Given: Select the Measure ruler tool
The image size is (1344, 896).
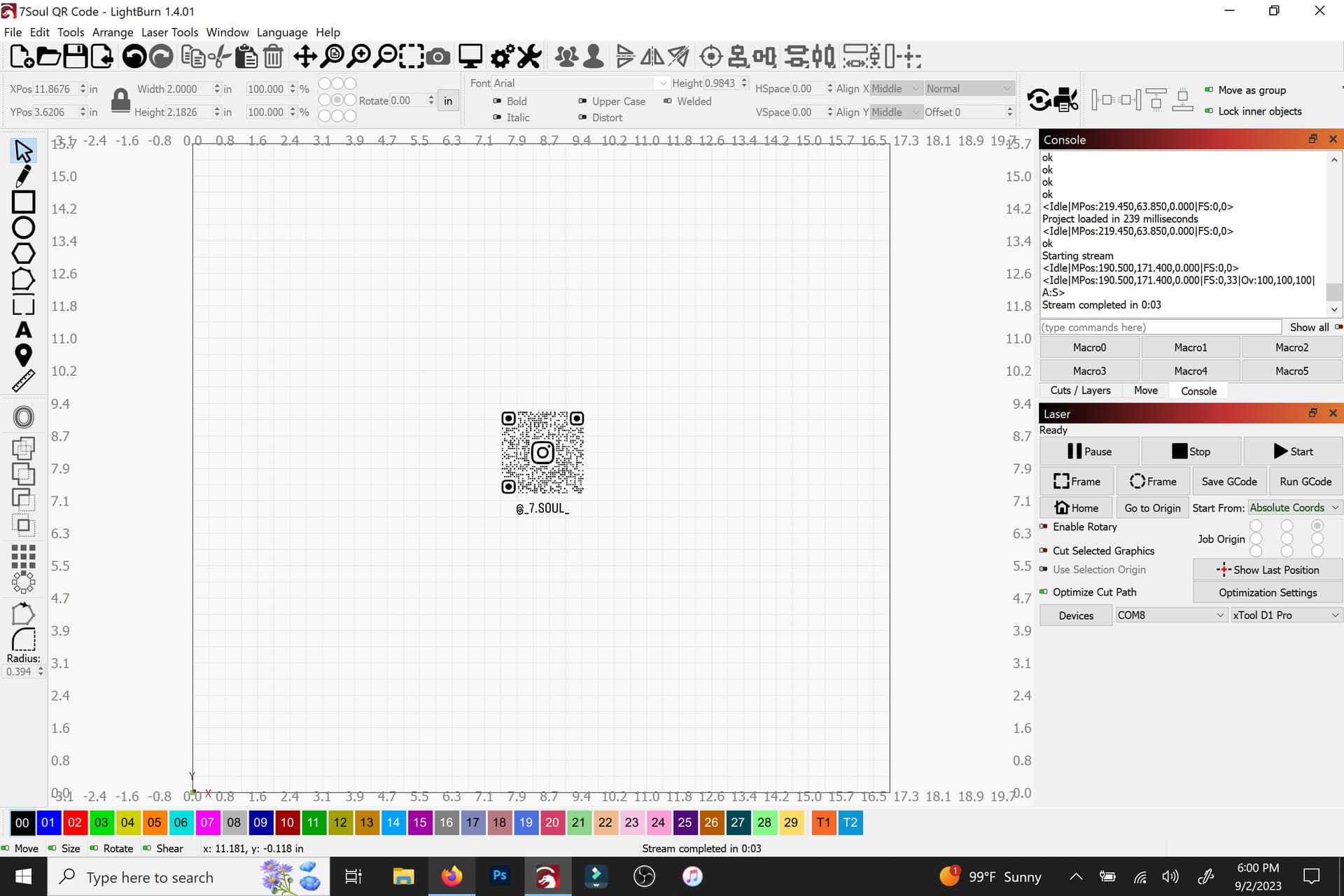Looking at the screenshot, I should (x=23, y=380).
